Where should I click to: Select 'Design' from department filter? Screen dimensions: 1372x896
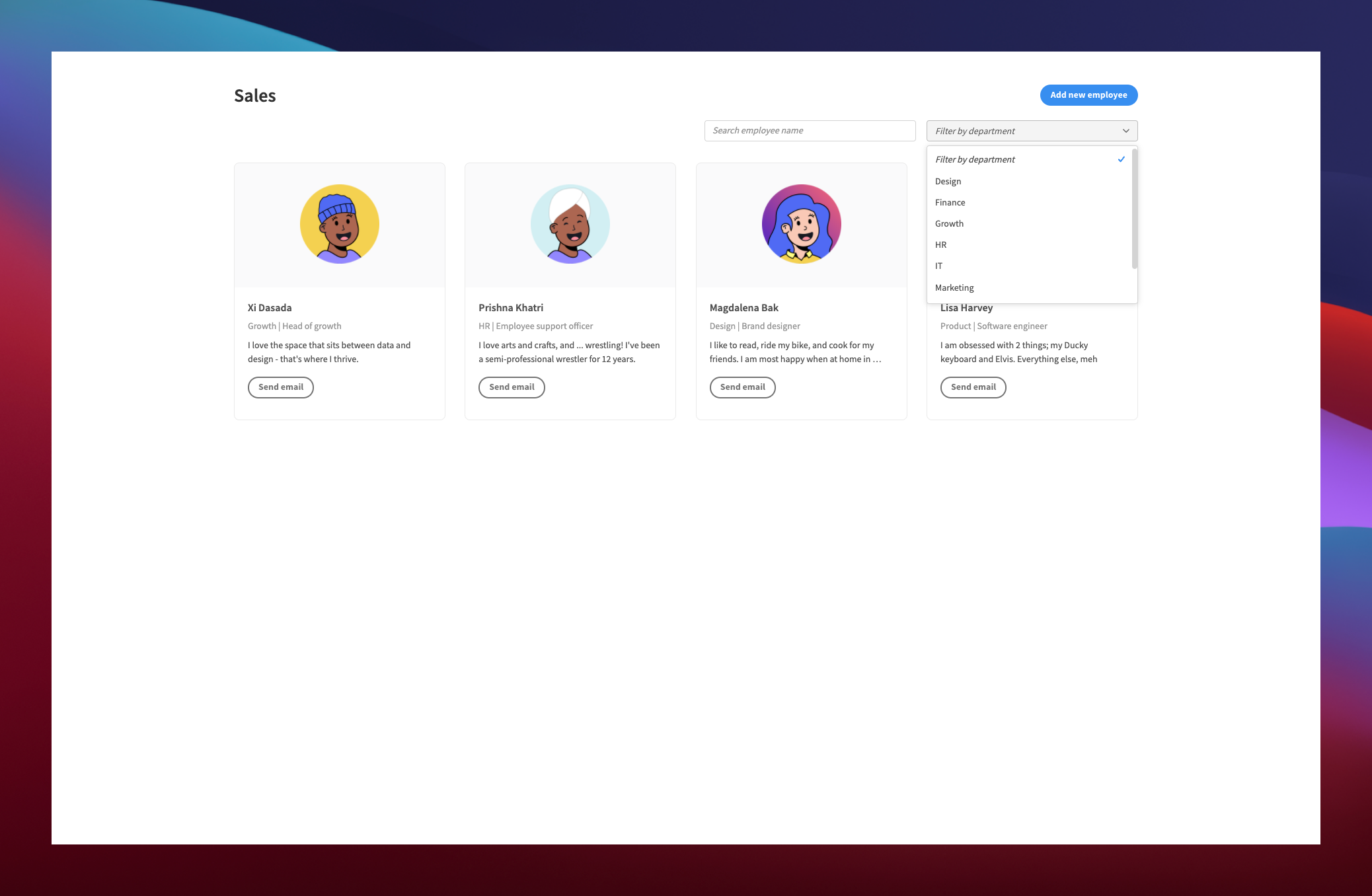click(x=947, y=180)
